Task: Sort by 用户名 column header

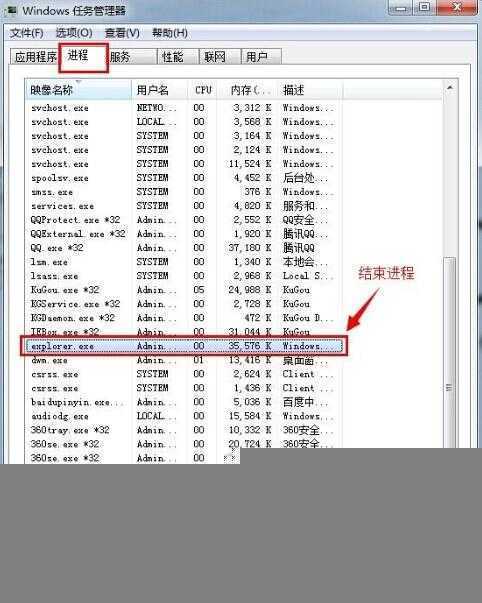Action: coord(160,90)
